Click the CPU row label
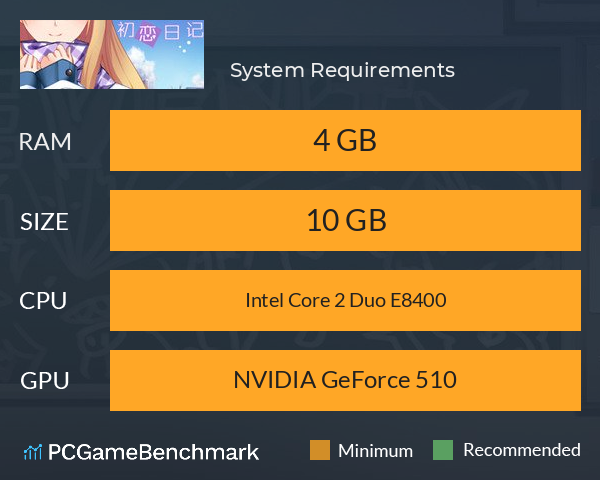The height and width of the screenshot is (480, 600). pos(43,301)
